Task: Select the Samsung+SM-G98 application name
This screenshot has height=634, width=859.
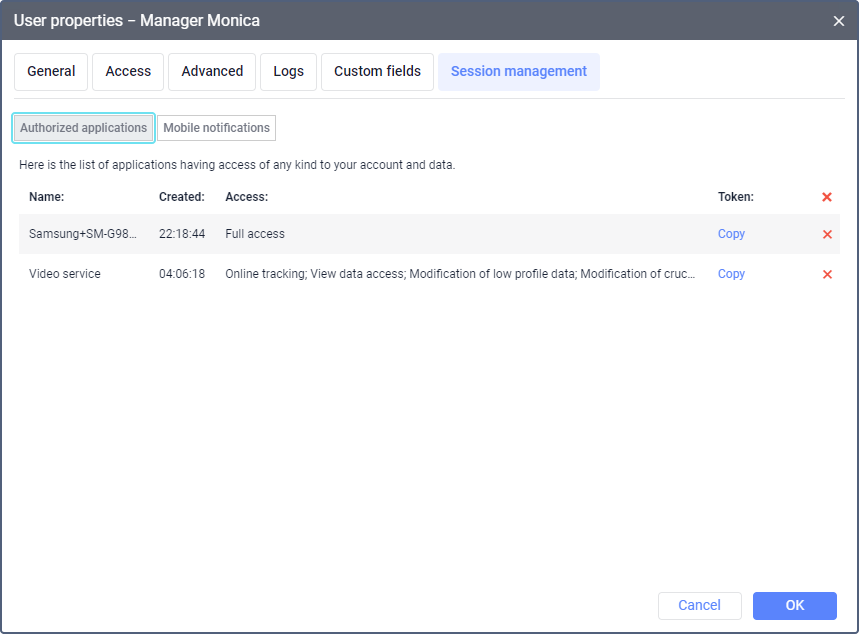Action: point(82,234)
